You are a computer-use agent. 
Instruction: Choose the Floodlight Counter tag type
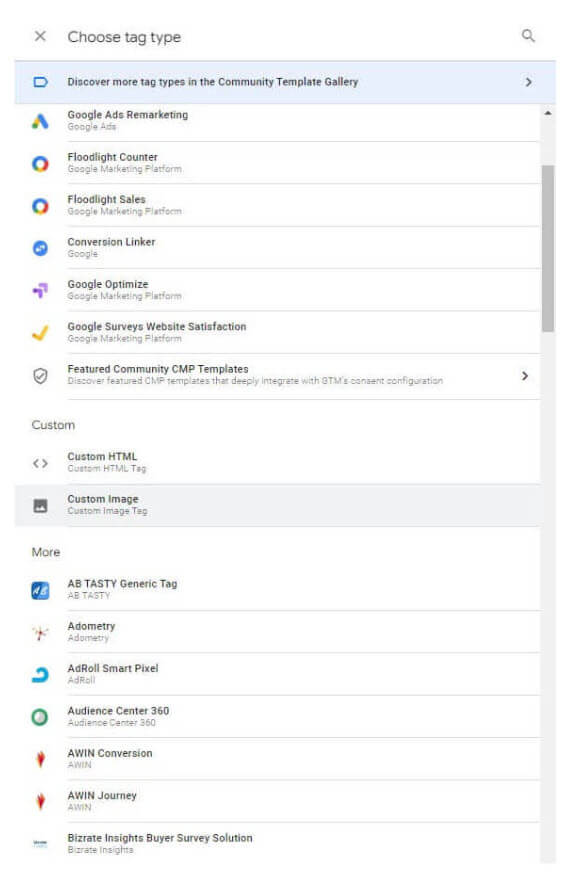click(x=277, y=163)
